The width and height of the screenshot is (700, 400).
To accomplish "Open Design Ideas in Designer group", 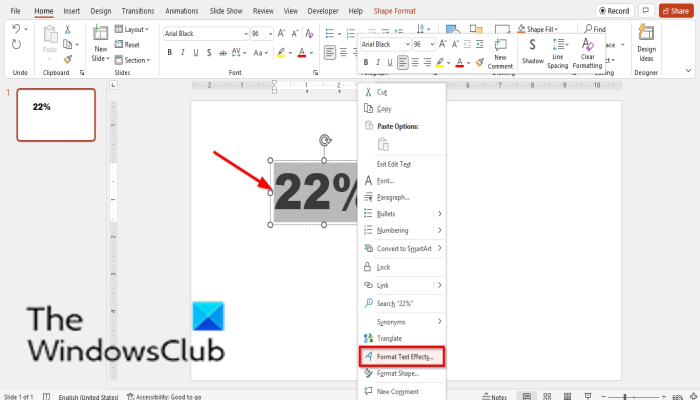I will [646, 43].
